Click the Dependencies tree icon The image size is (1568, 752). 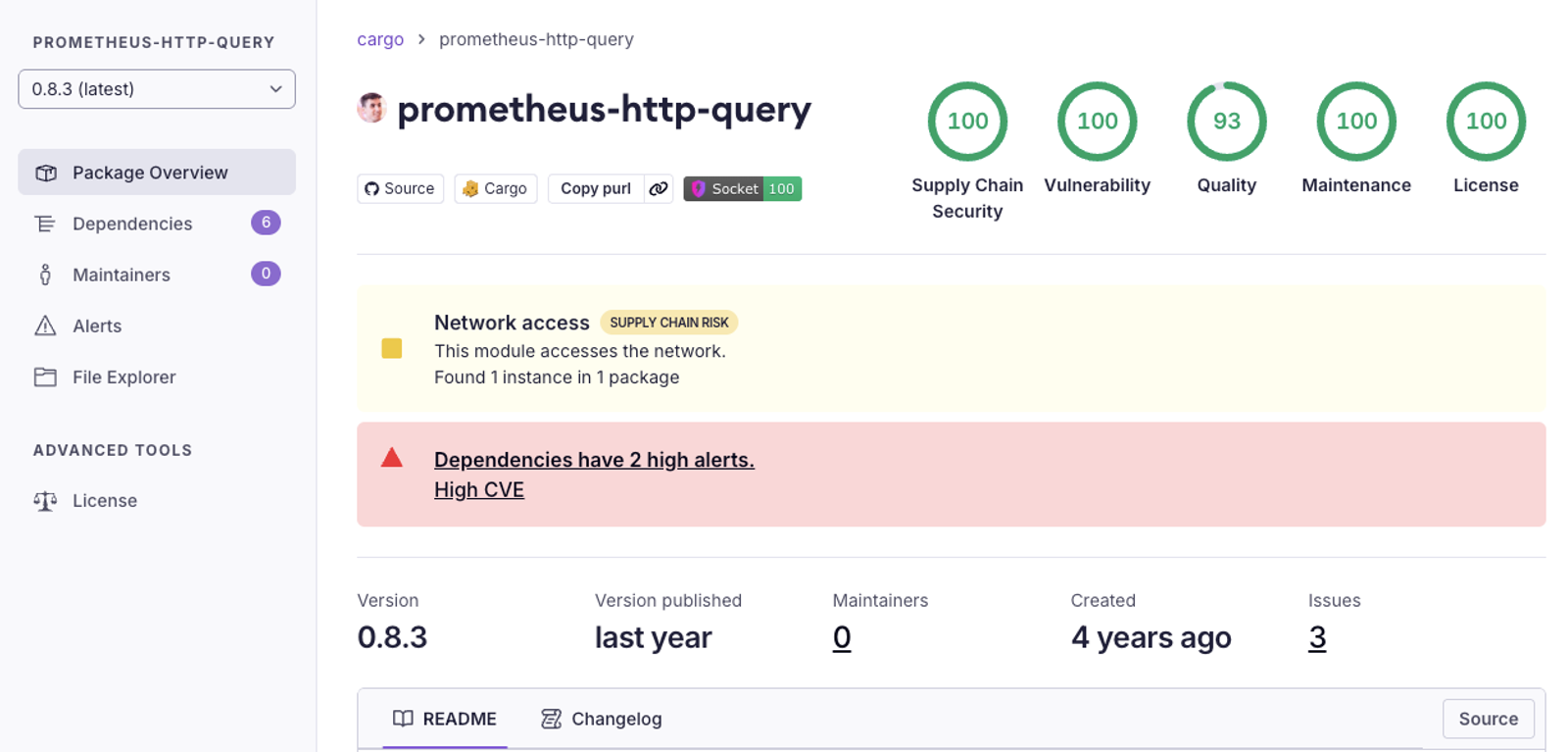45,224
